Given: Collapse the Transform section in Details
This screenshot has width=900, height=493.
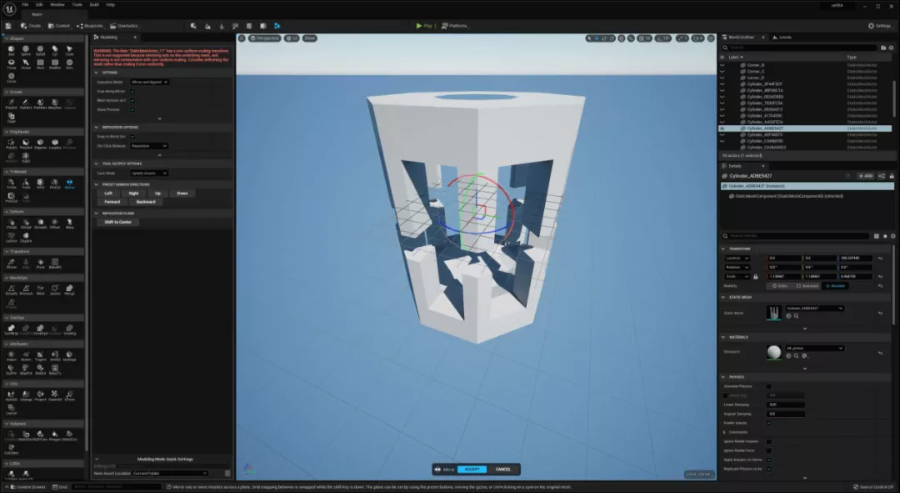Looking at the screenshot, I should [723, 249].
